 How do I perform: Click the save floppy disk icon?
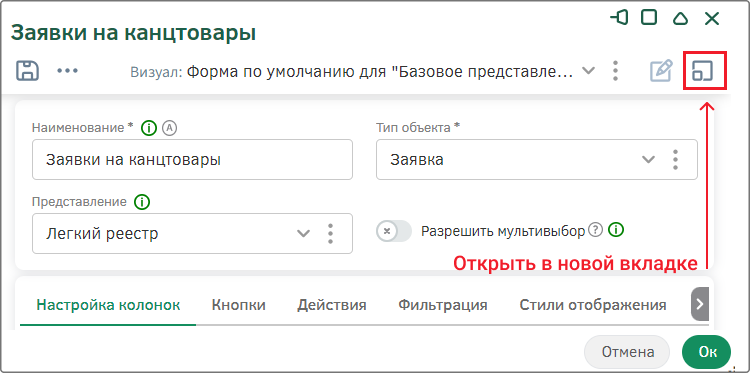[27, 70]
